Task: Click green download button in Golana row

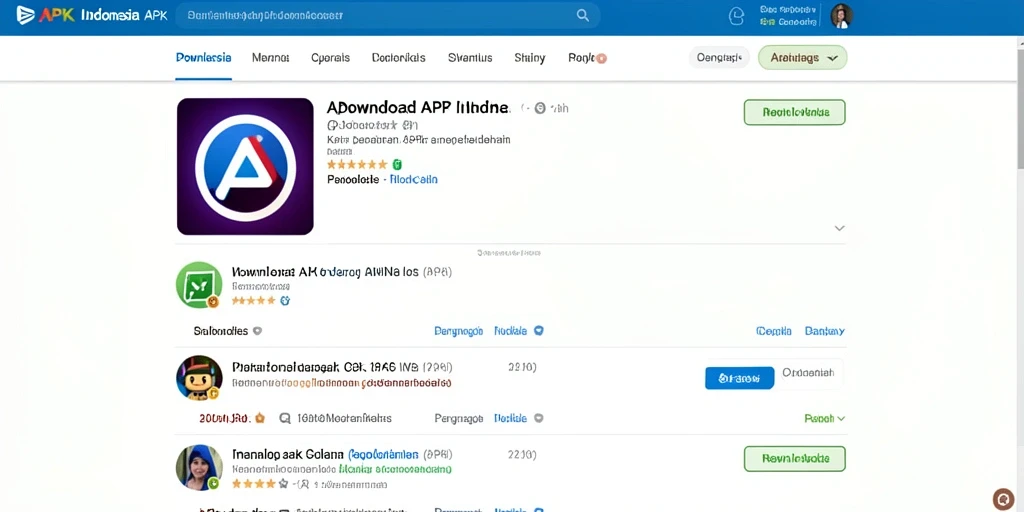Action: pos(795,458)
